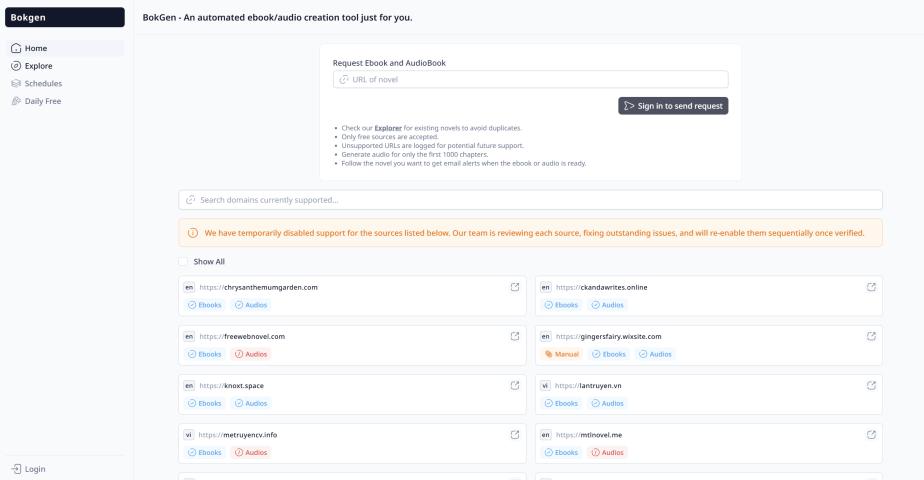Go to Explore in sidebar
The image size is (924, 480).
click(38, 66)
